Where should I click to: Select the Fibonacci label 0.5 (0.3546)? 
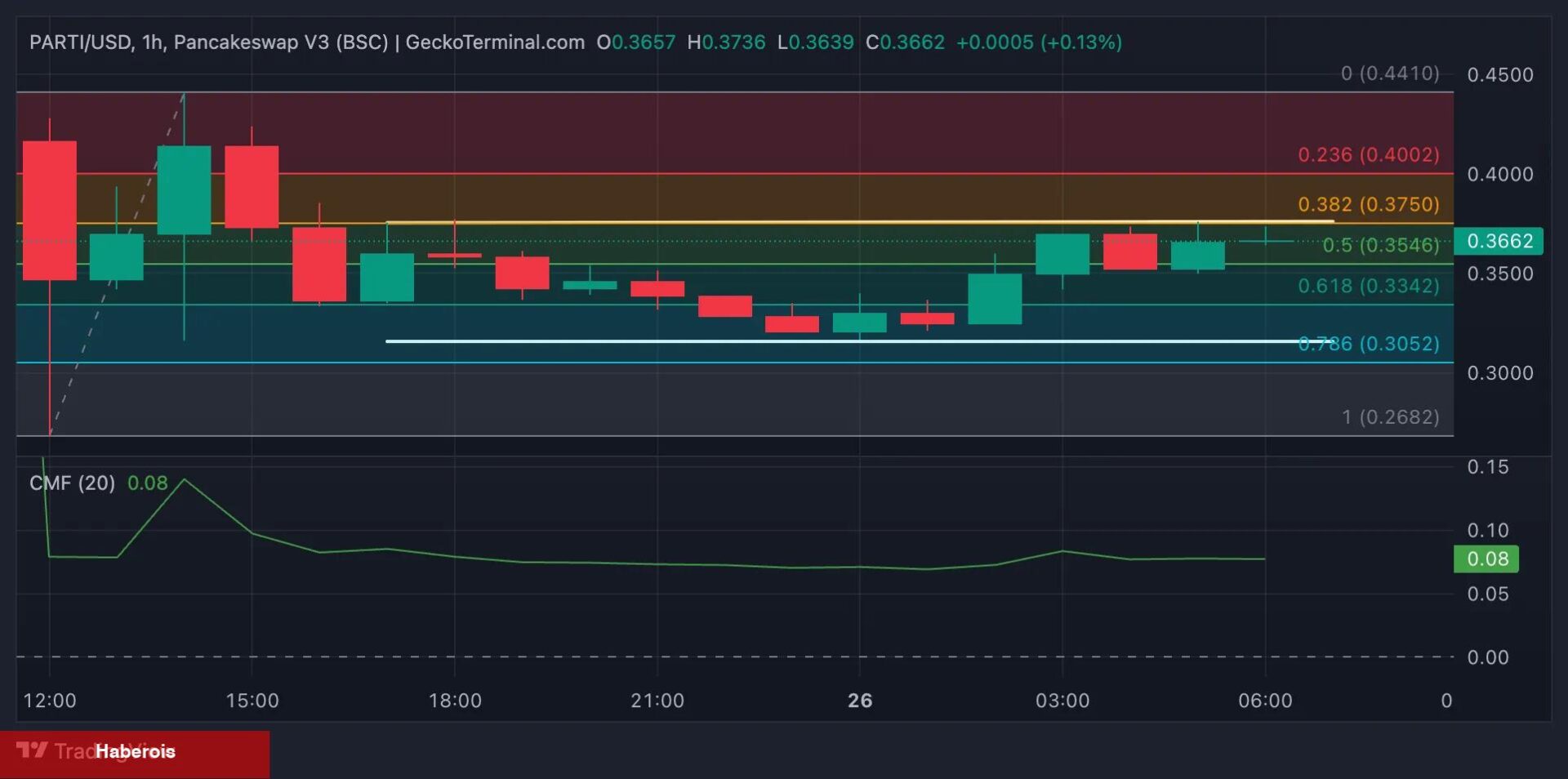tap(1381, 245)
